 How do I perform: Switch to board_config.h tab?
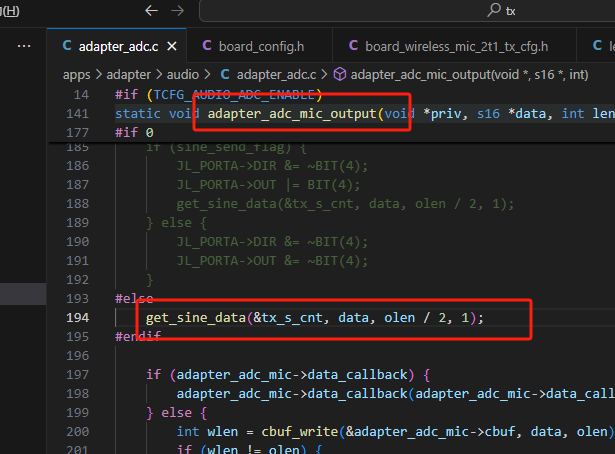(x=260, y=46)
